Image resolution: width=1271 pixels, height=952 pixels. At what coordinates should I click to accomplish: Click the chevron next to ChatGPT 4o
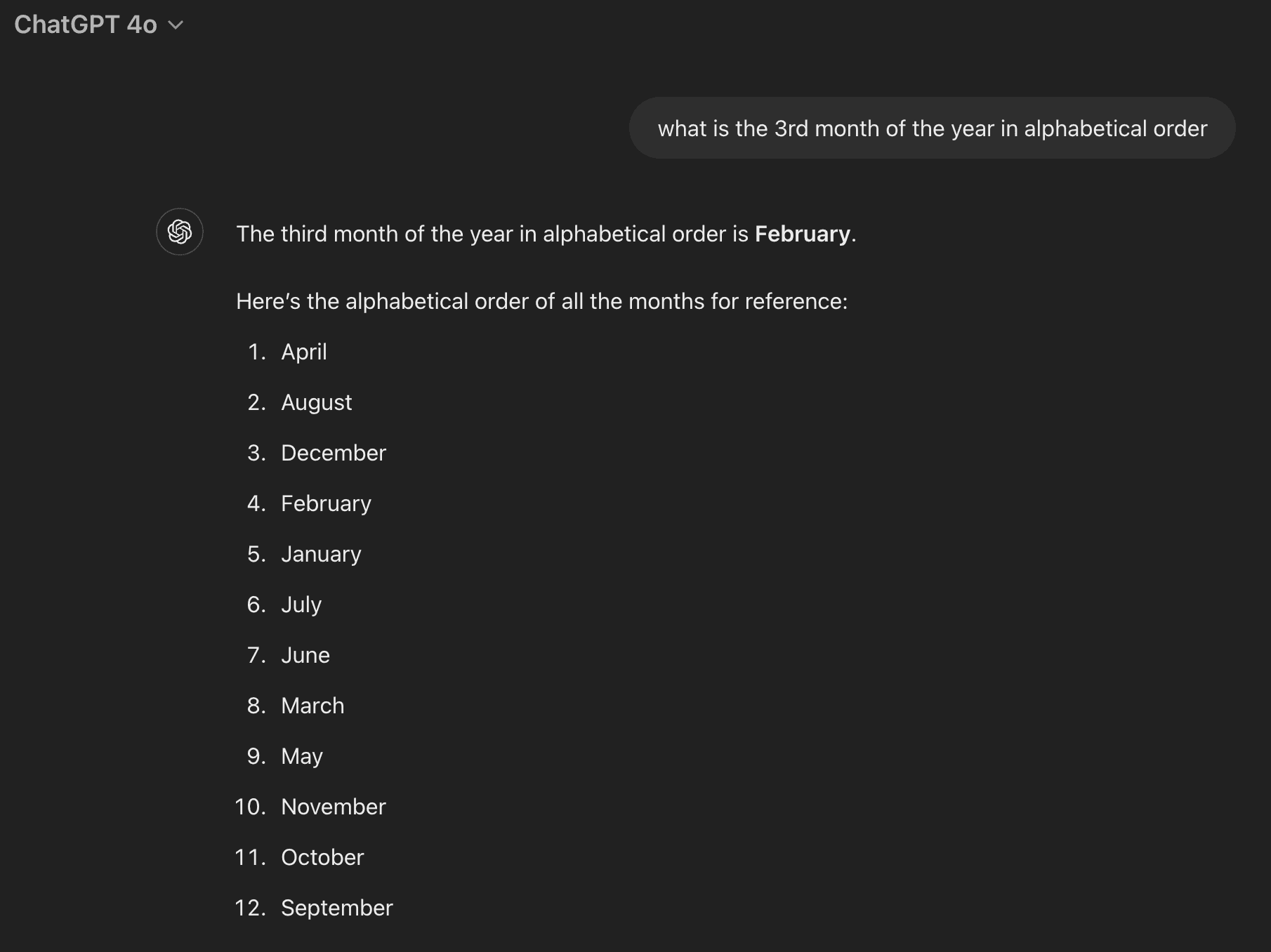(x=175, y=25)
